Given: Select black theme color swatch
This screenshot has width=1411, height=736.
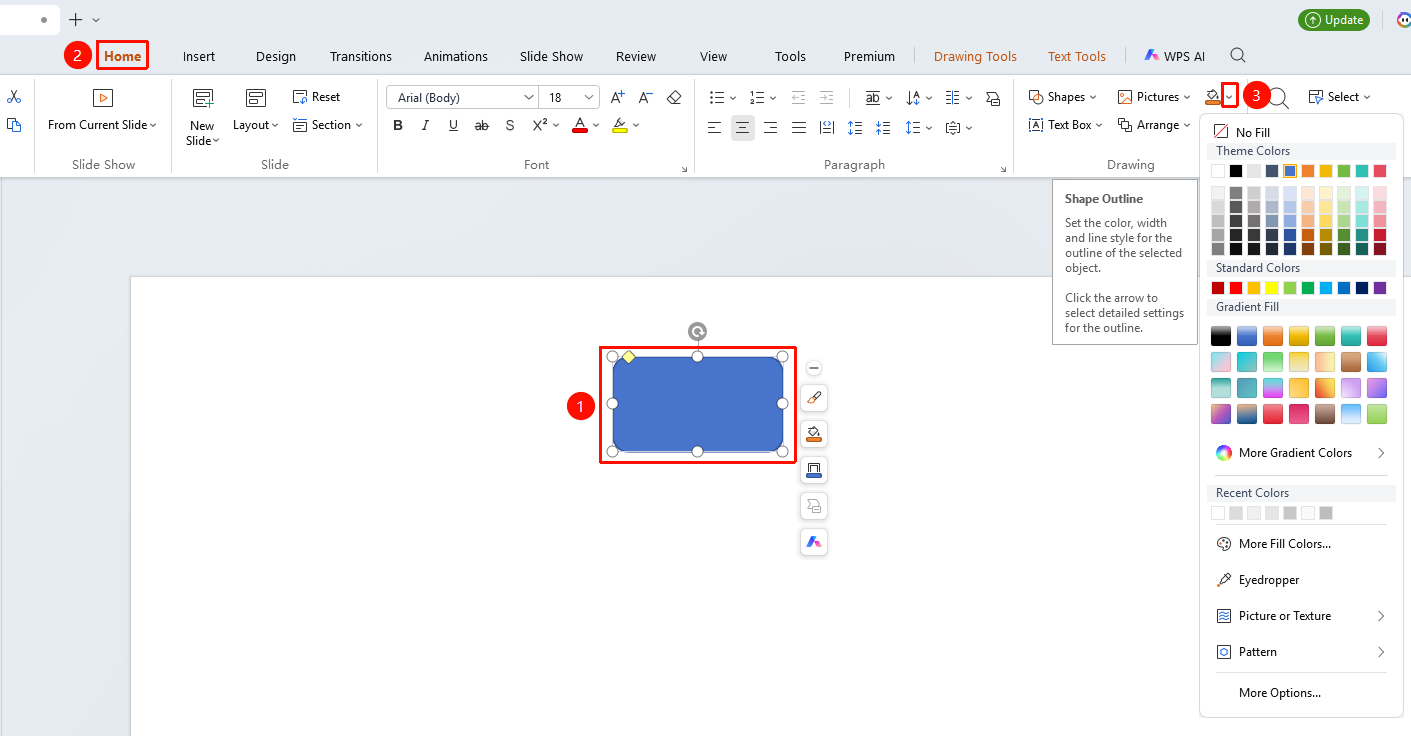Looking at the screenshot, I should (1236, 171).
